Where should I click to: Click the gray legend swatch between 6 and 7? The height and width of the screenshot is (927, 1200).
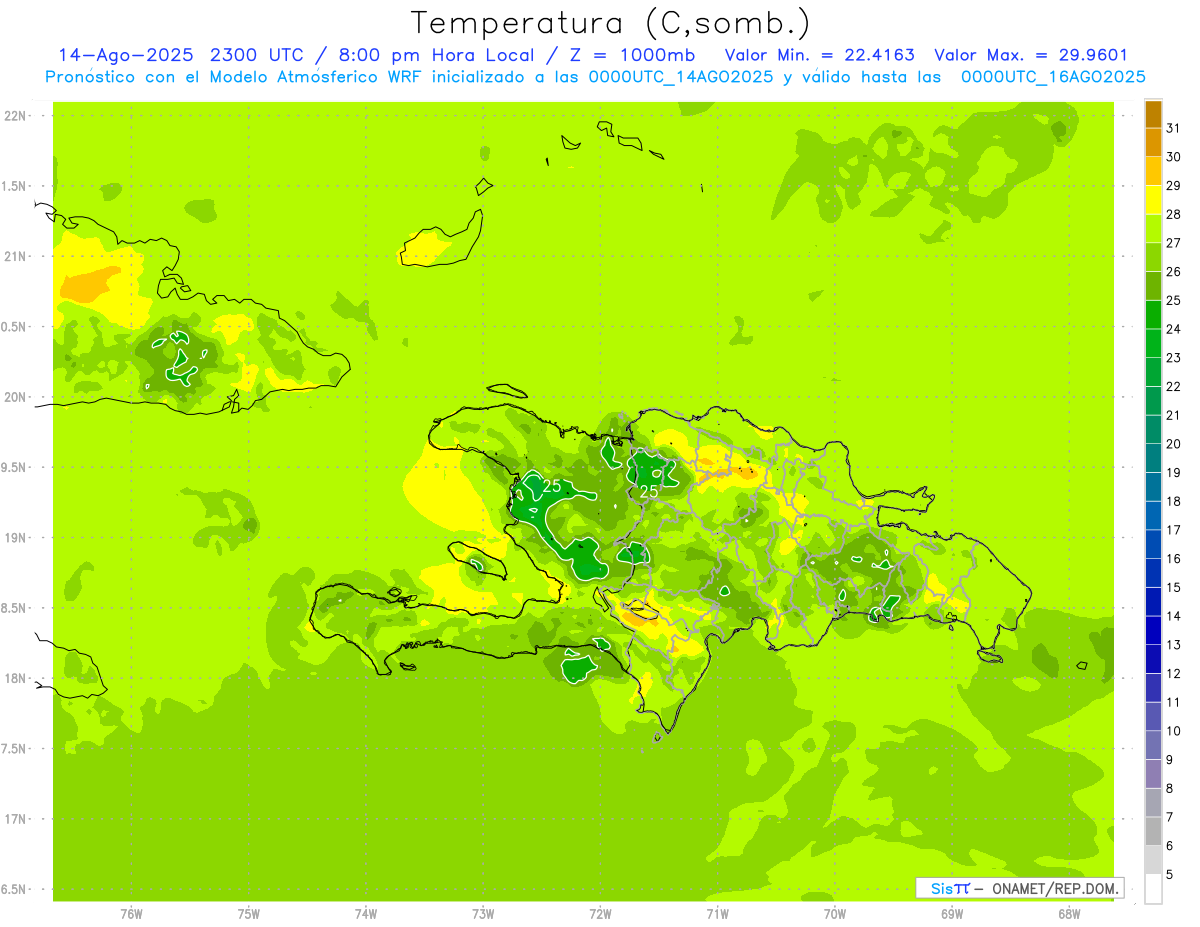coord(1153,831)
